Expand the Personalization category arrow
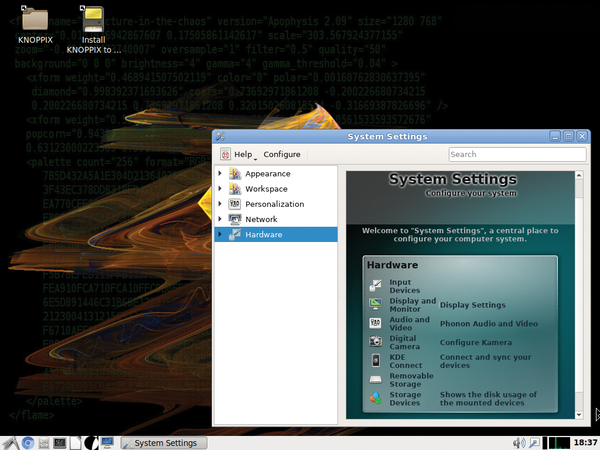This screenshot has height=450, width=600. coord(220,204)
